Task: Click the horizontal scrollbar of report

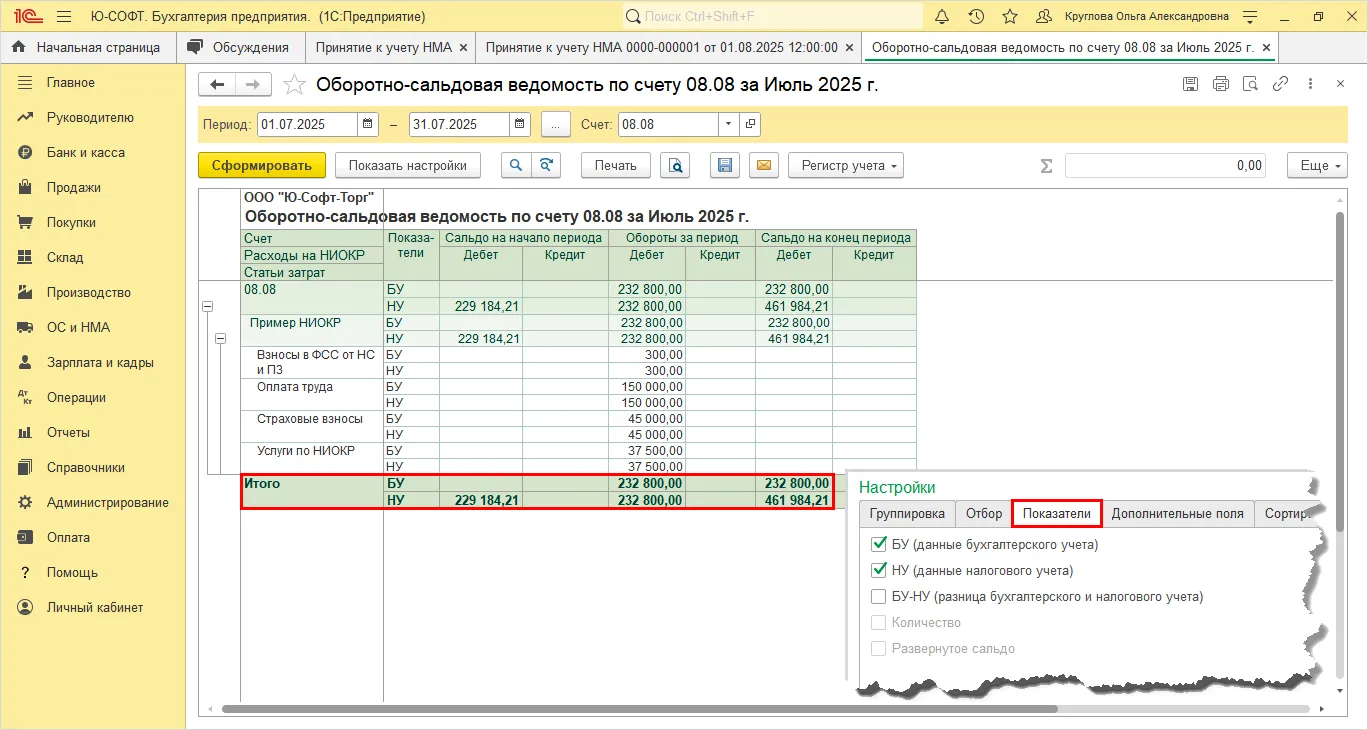Action: [x=640, y=709]
